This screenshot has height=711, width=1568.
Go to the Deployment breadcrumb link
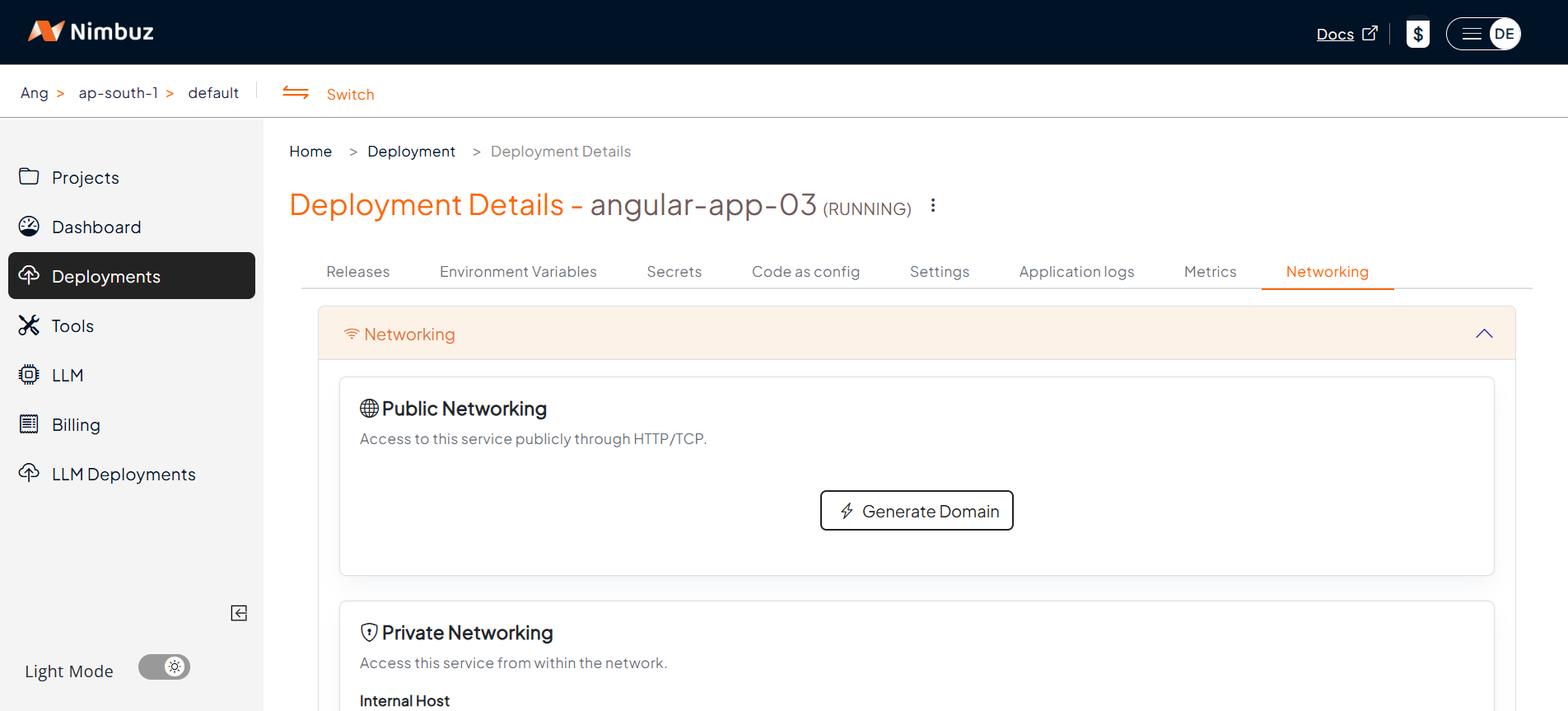(411, 152)
